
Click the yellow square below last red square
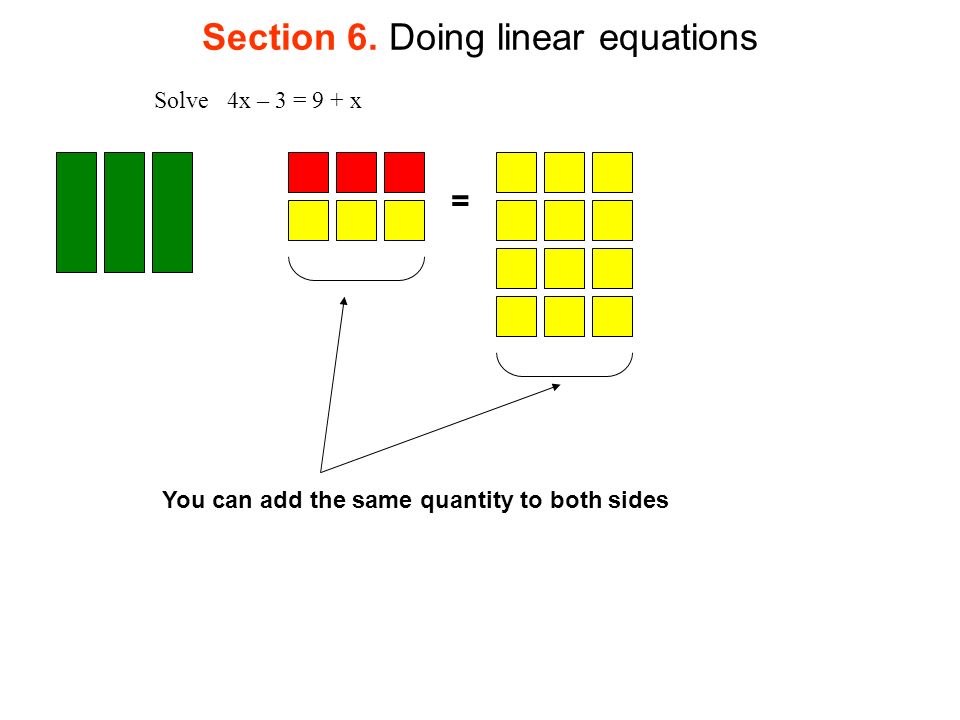[x=405, y=220]
